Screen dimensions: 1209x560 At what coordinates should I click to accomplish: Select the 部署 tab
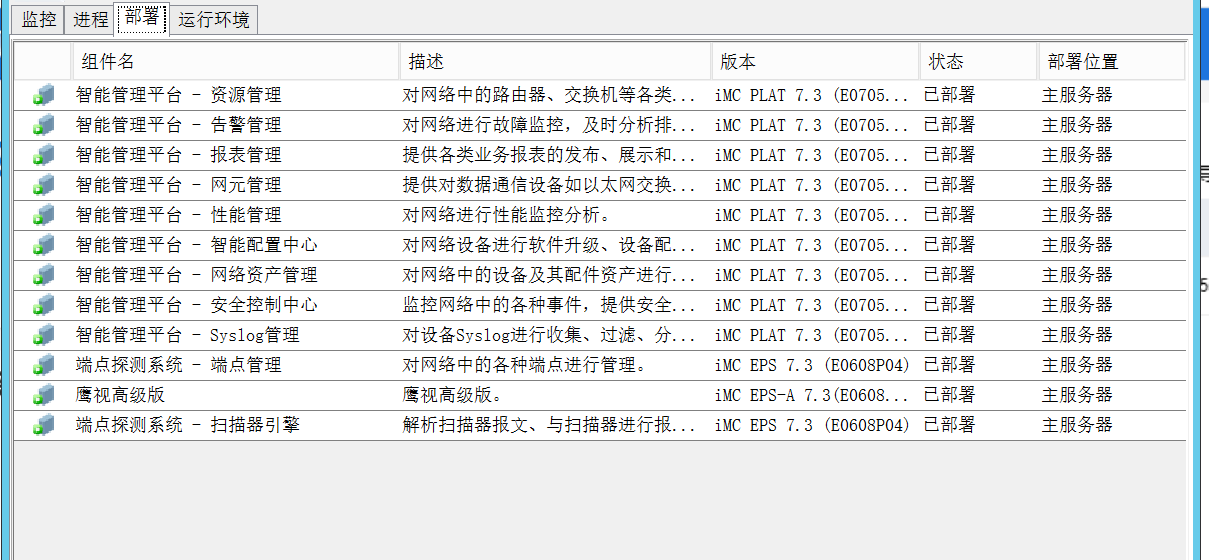(x=142, y=18)
